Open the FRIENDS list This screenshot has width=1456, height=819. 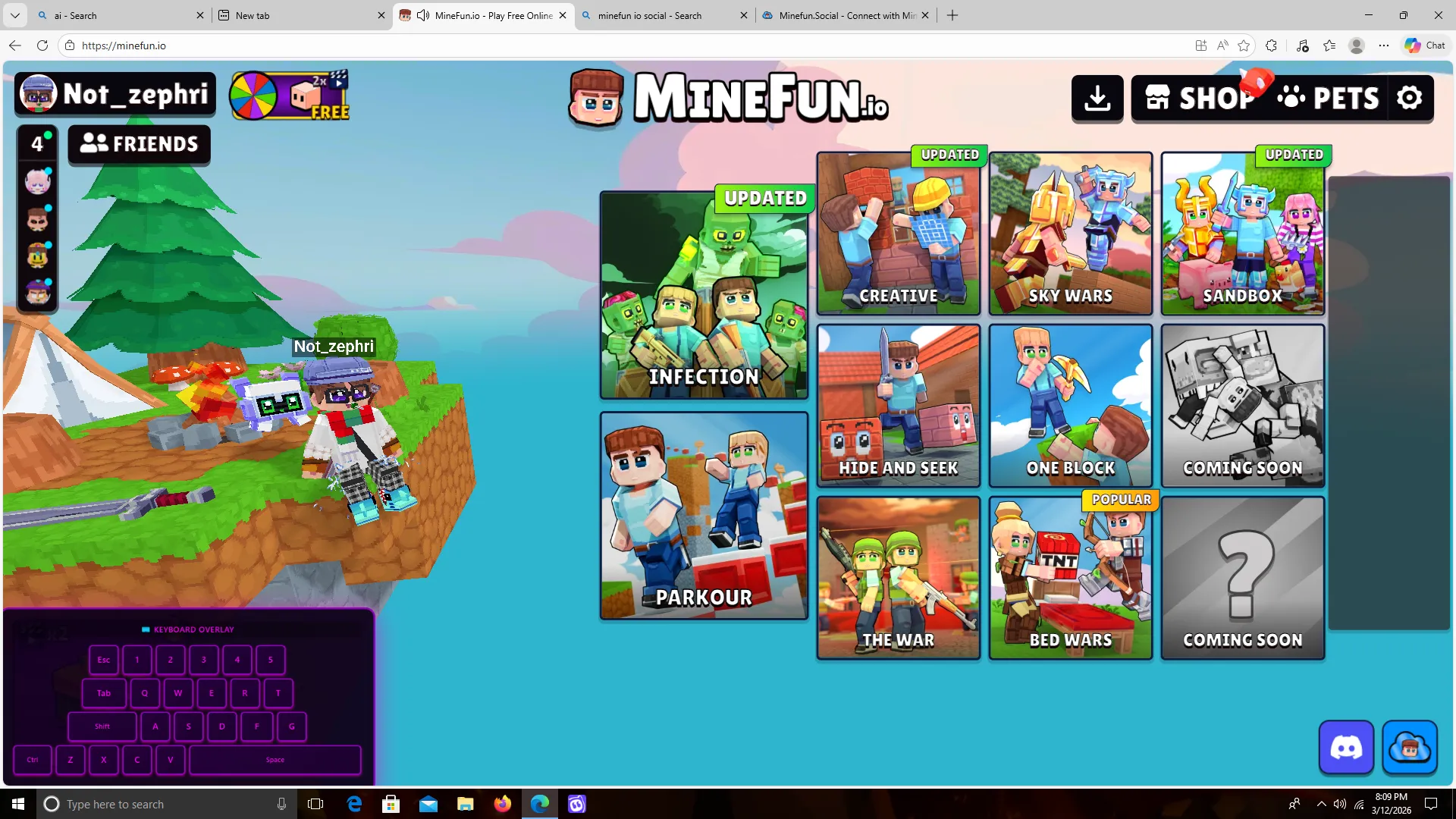click(x=140, y=143)
